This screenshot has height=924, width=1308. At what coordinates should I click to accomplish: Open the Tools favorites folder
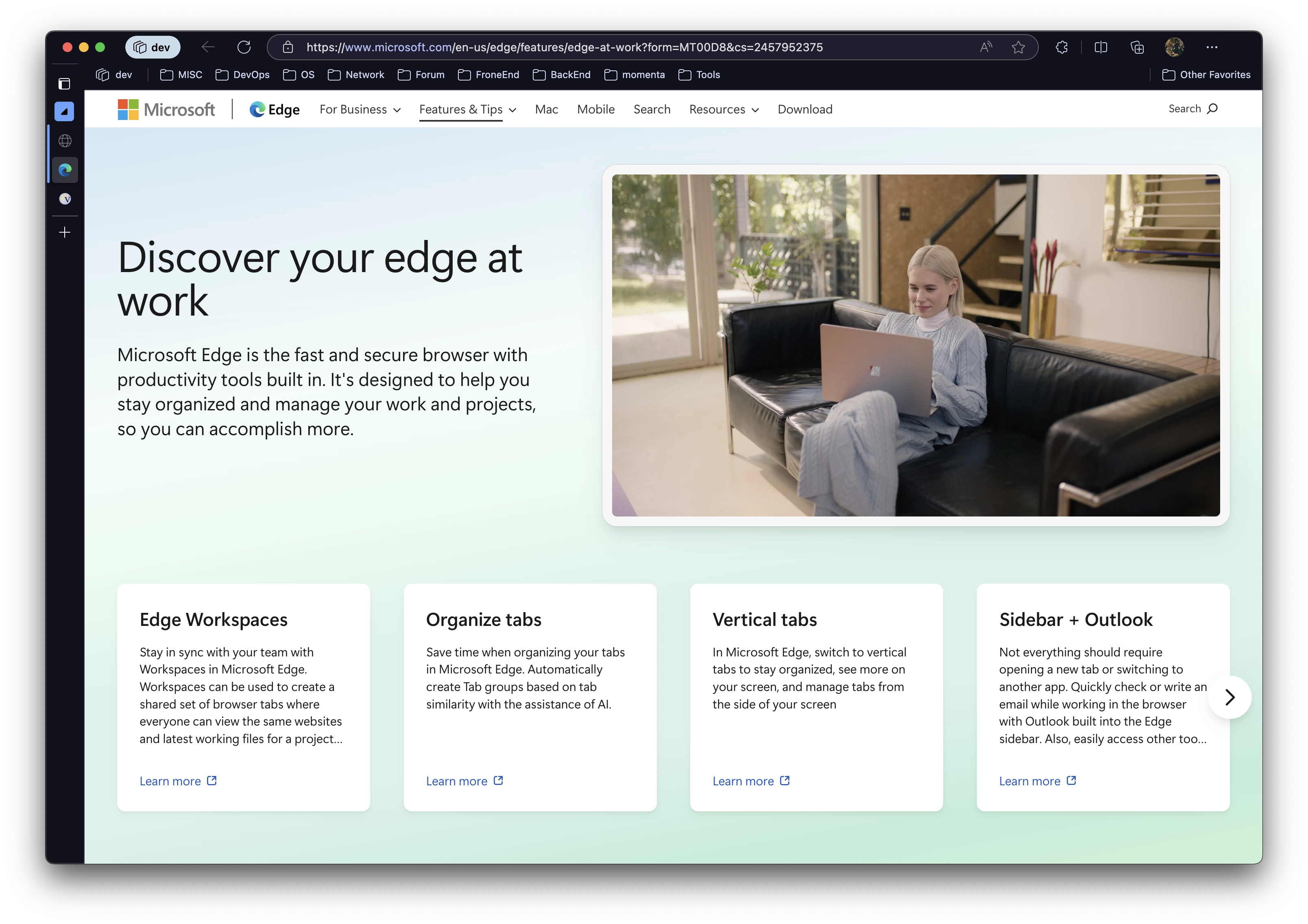point(699,74)
